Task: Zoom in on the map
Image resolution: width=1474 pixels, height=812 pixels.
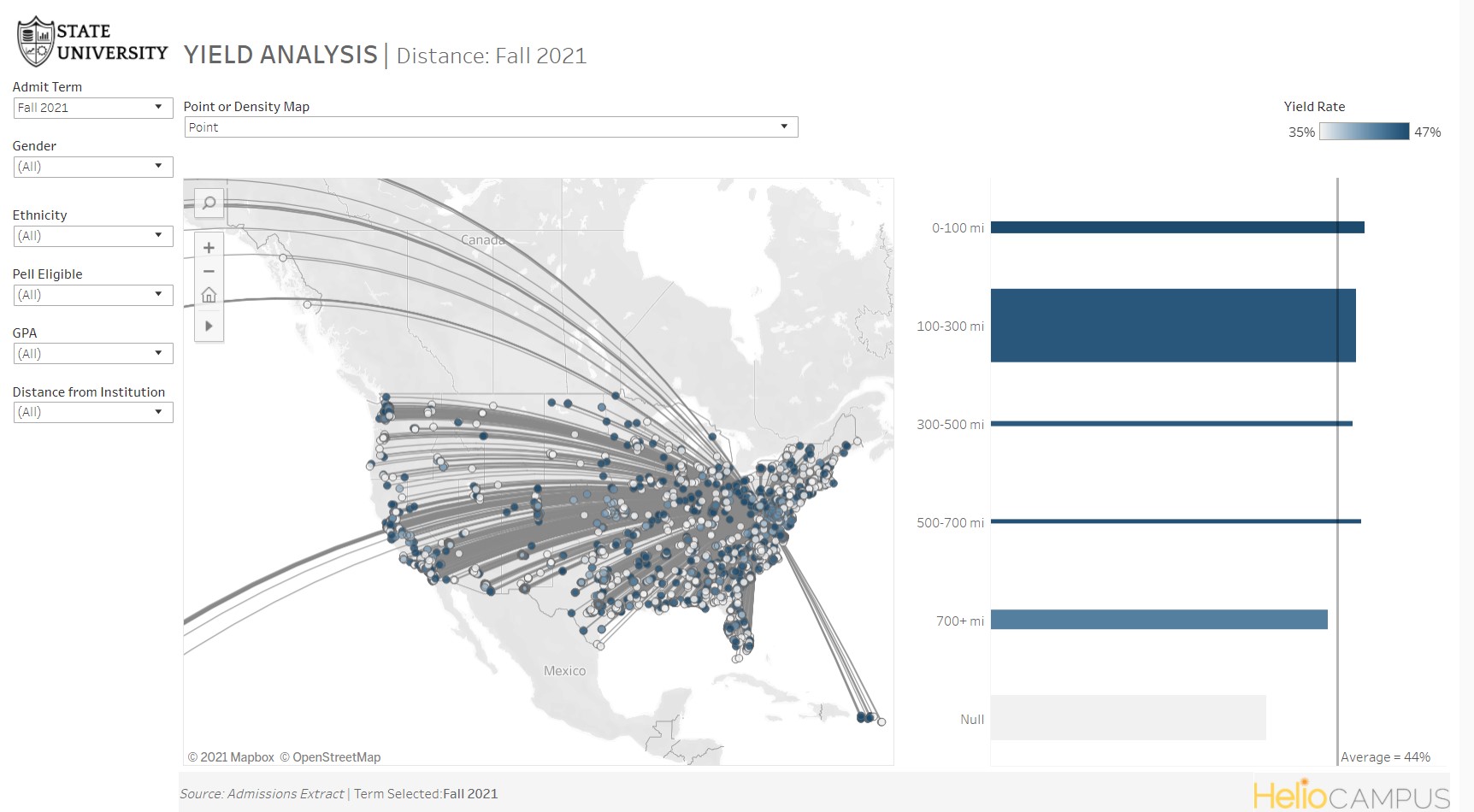Action: point(209,247)
